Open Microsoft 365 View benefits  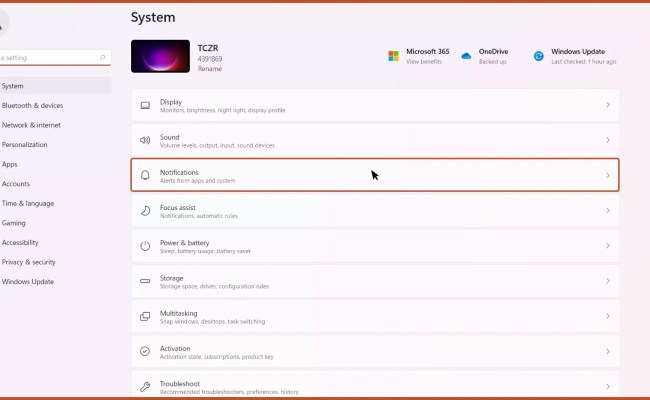[424, 62]
